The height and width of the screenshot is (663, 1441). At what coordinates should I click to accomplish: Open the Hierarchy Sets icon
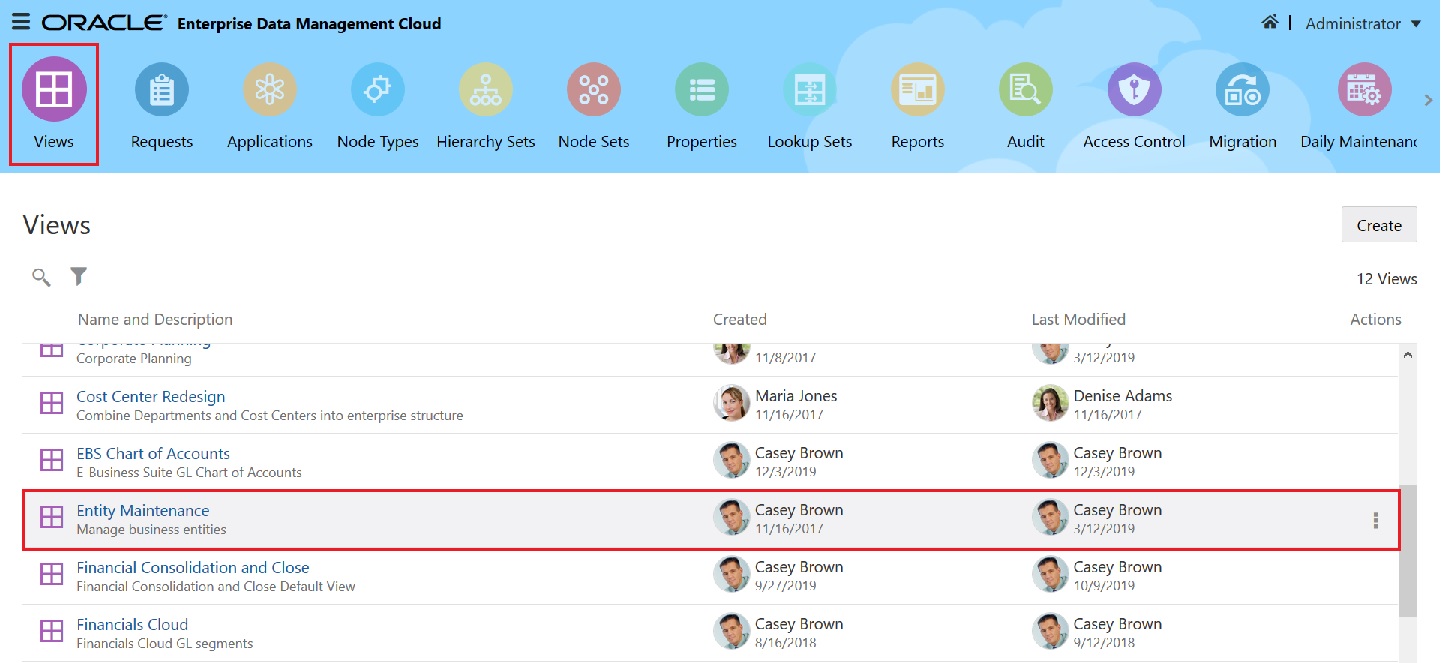pyautogui.click(x=486, y=90)
